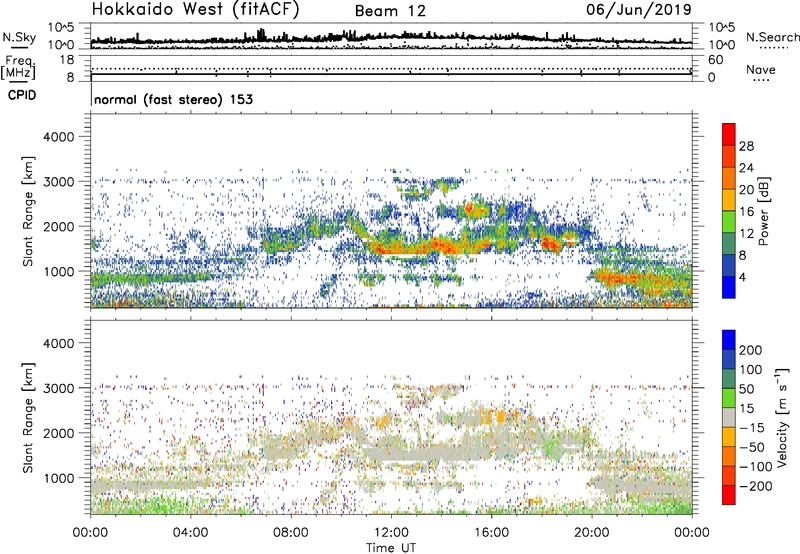800x554 pixels.
Task: Click the "20:00" time tick label
Action: [591, 533]
